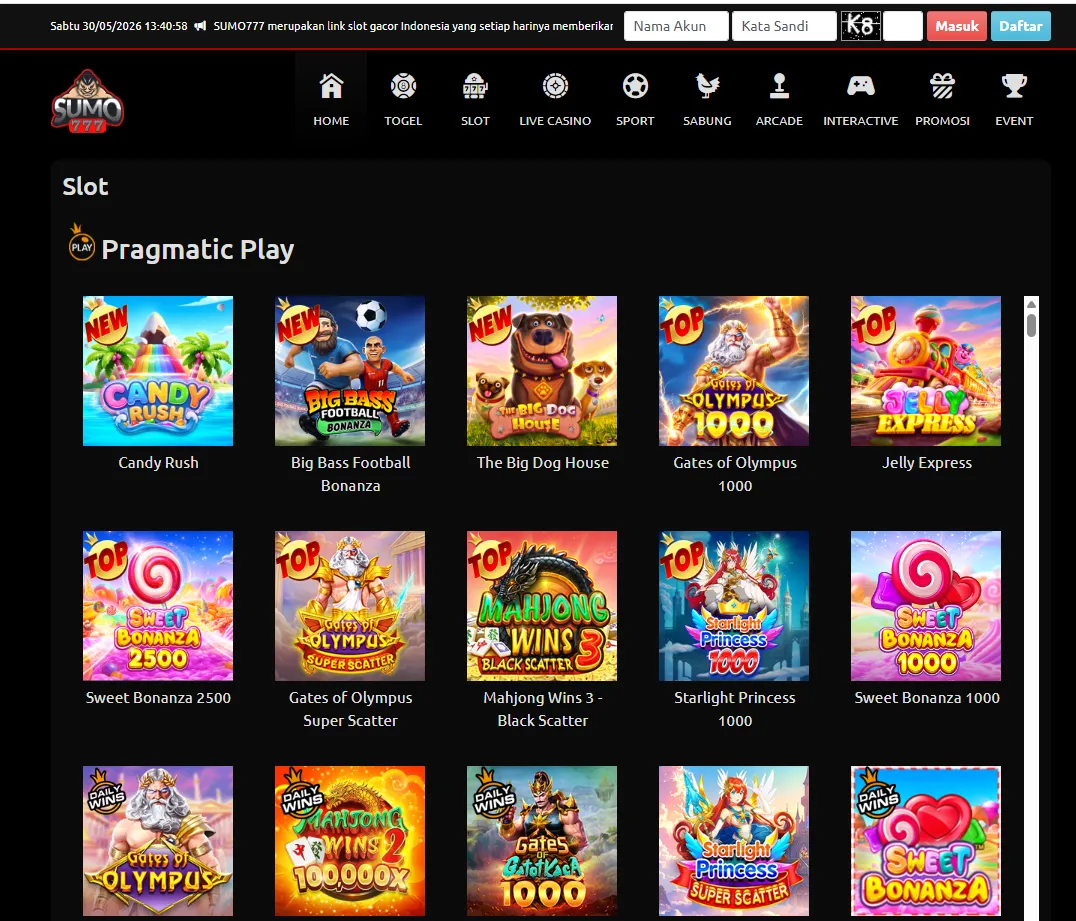The height and width of the screenshot is (921, 1076).
Task: Click the "Candy Rush" title text
Action: click(159, 463)
